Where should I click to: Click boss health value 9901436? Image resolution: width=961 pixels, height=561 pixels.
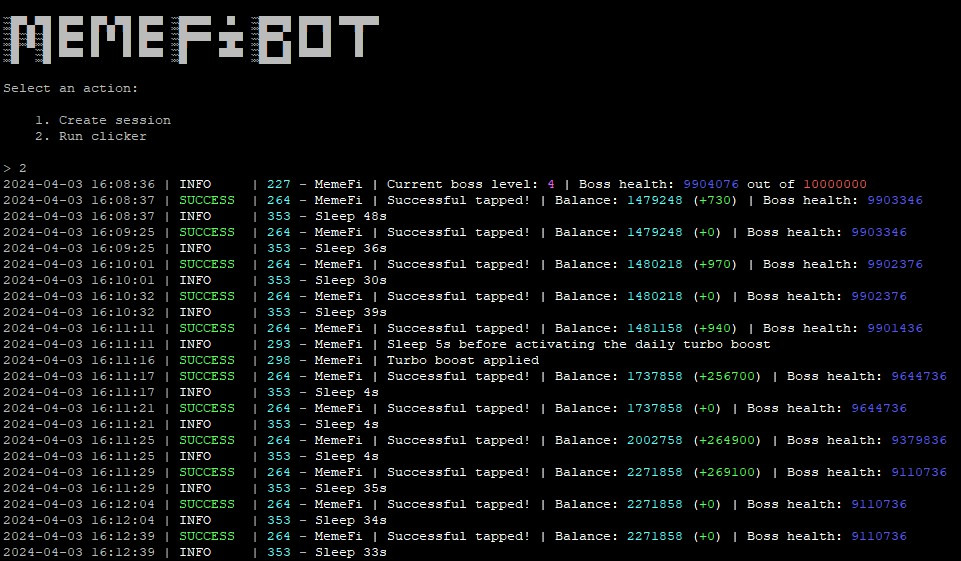(895, 328)
